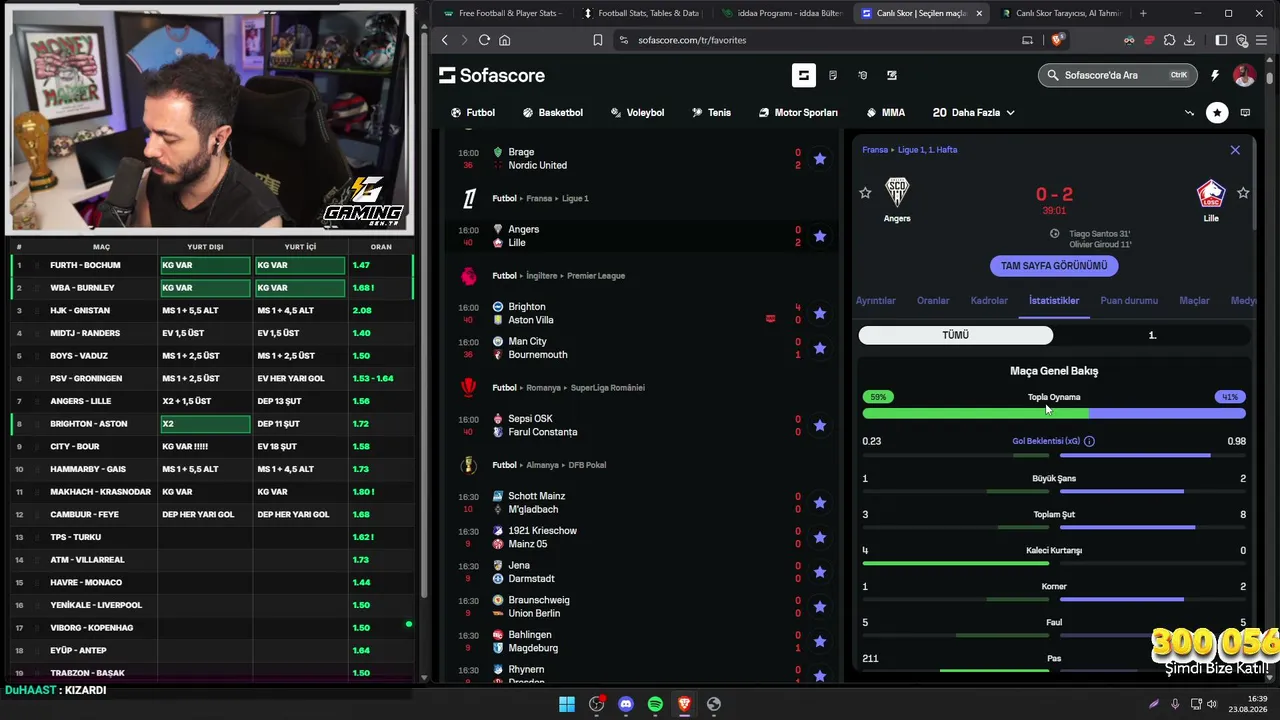Open the new tab plus button
This screenshot has height=720, width=1280.
coord(1143,13)
